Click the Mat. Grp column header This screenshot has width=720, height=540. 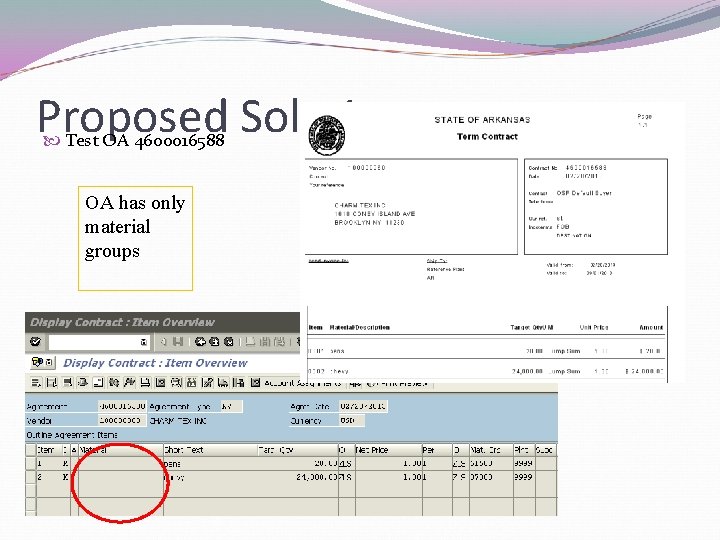[490, 450]
